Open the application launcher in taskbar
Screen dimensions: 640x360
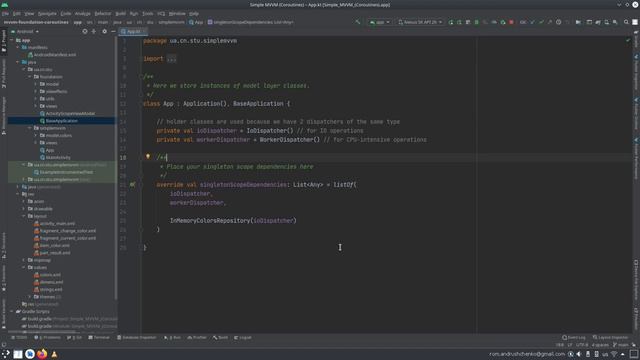point(6,354)
